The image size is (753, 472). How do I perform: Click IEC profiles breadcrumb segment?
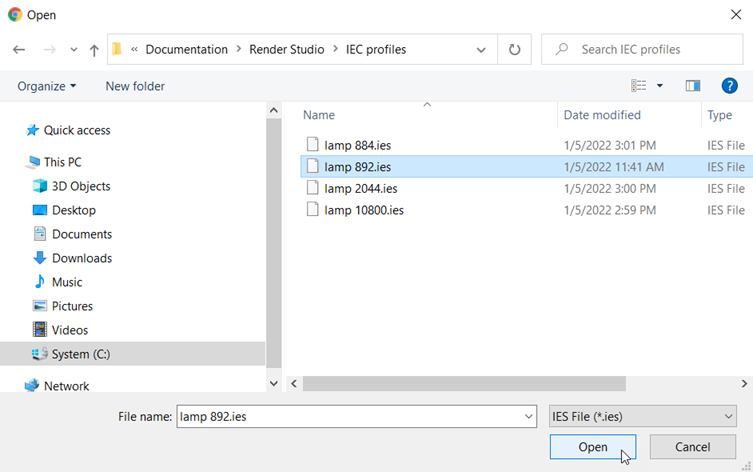tap(376, 49)
